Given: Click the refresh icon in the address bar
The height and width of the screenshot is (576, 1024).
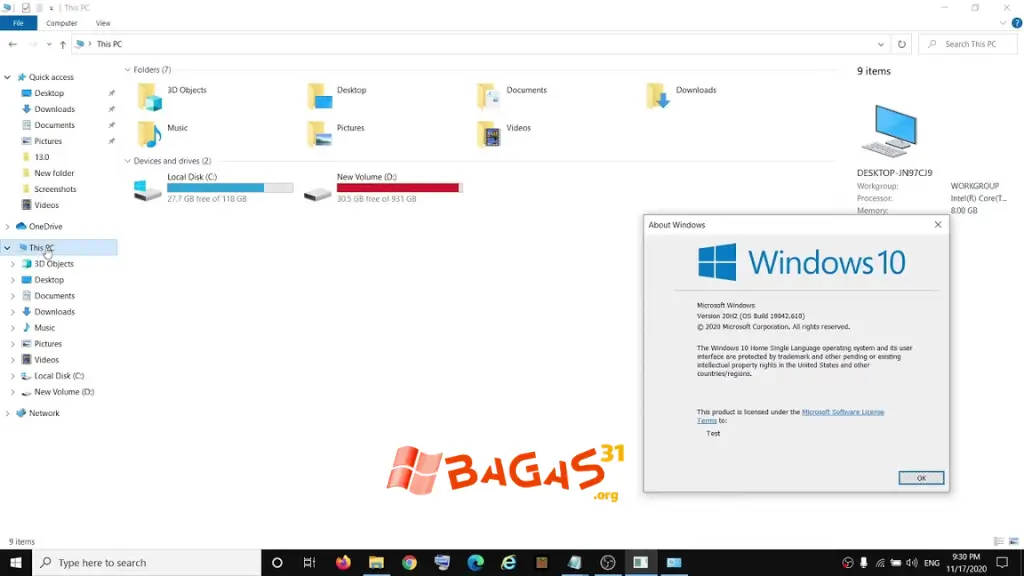Looking at the screenshot, I should pos(903,43).
